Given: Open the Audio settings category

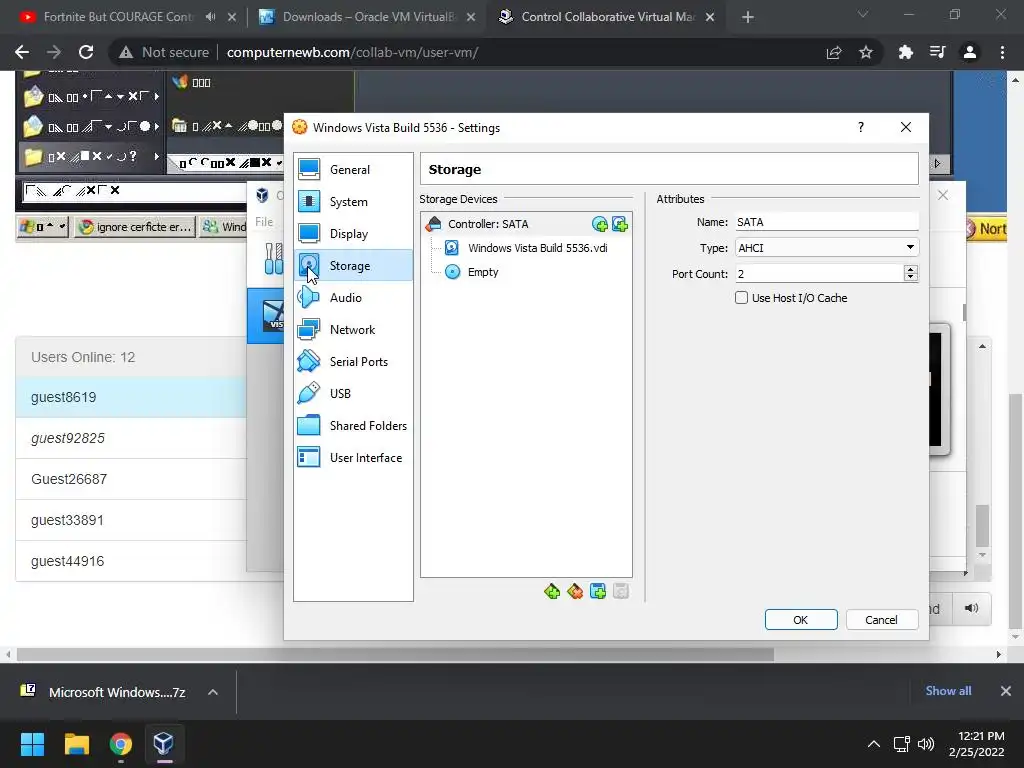Looking at the screenshot, I should [x=353, y=298].
